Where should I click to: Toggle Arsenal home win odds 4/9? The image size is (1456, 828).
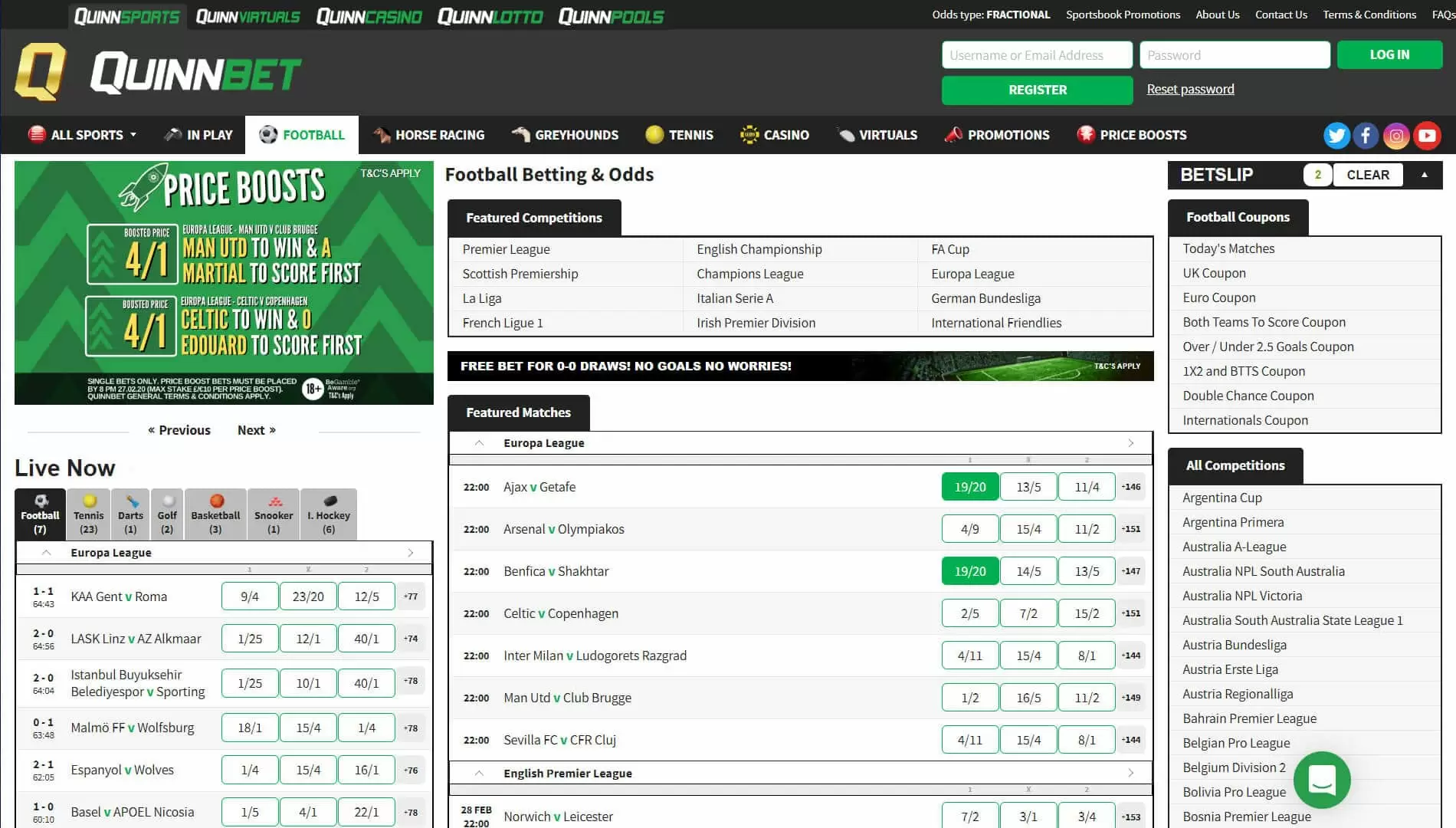969,529
